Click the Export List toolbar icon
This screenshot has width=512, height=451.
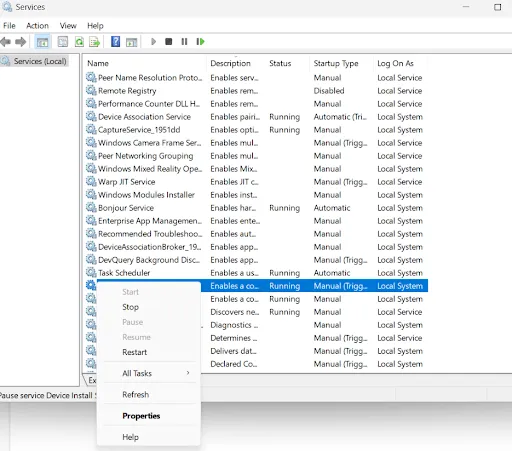tap(95, 42)
